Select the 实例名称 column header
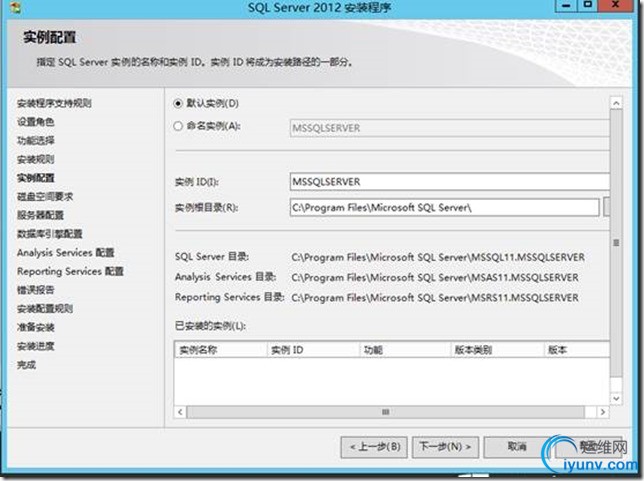 pyautogui.click(x=221, y=350)
